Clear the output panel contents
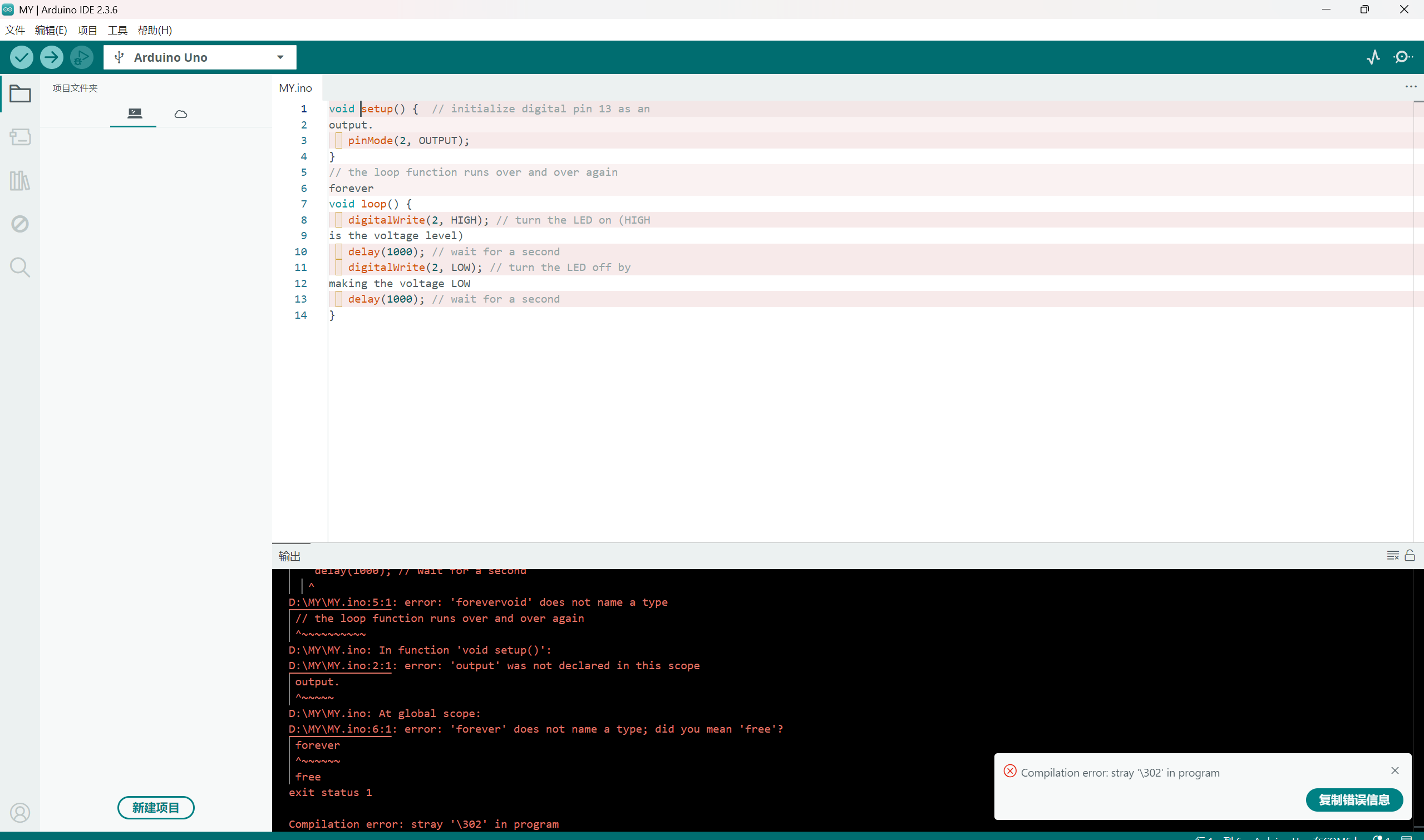The height and width of the screenshot is (840, 1424). click(1392, 555)
